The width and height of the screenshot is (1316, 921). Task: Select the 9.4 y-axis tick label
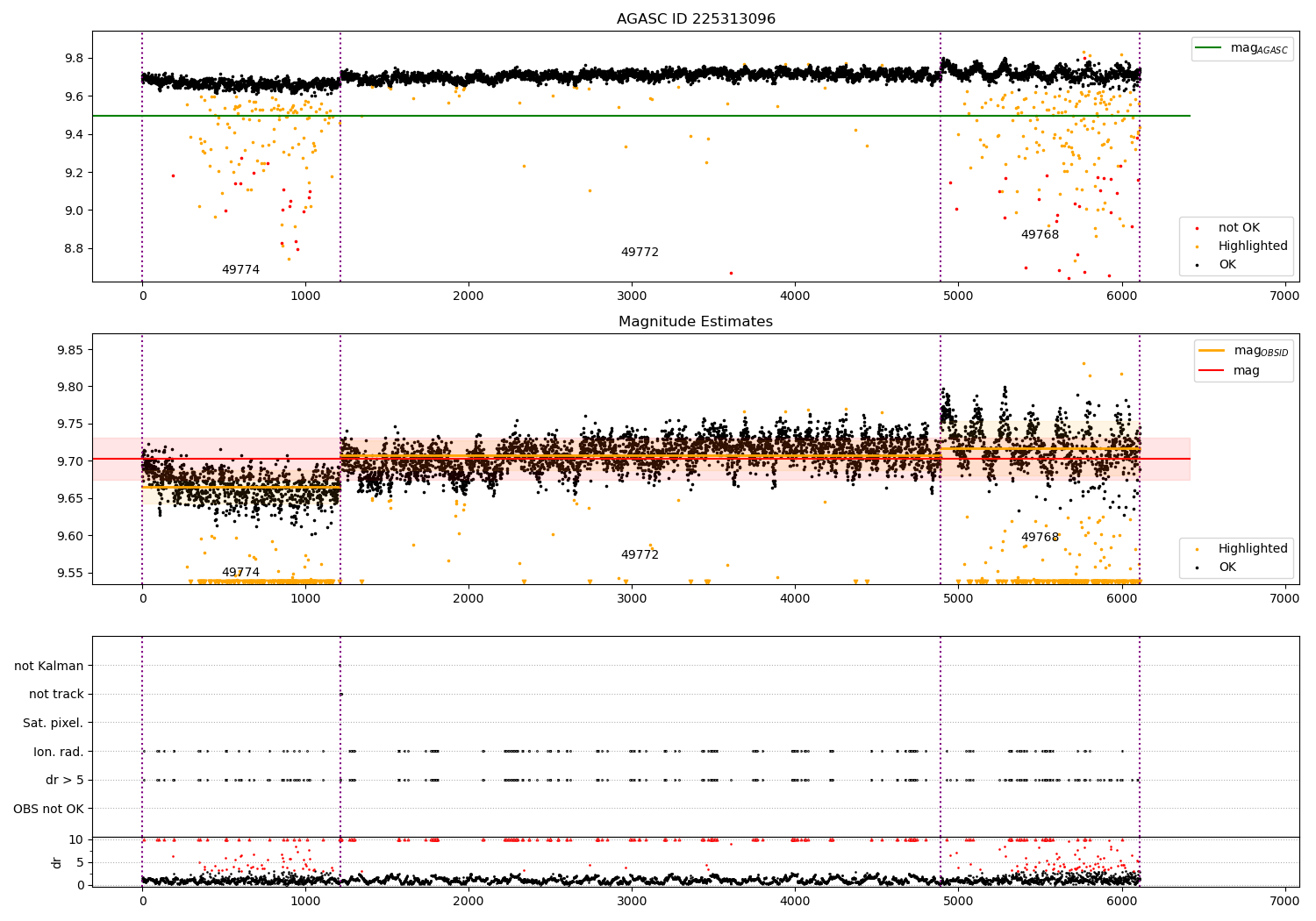(x=75, y=134)
